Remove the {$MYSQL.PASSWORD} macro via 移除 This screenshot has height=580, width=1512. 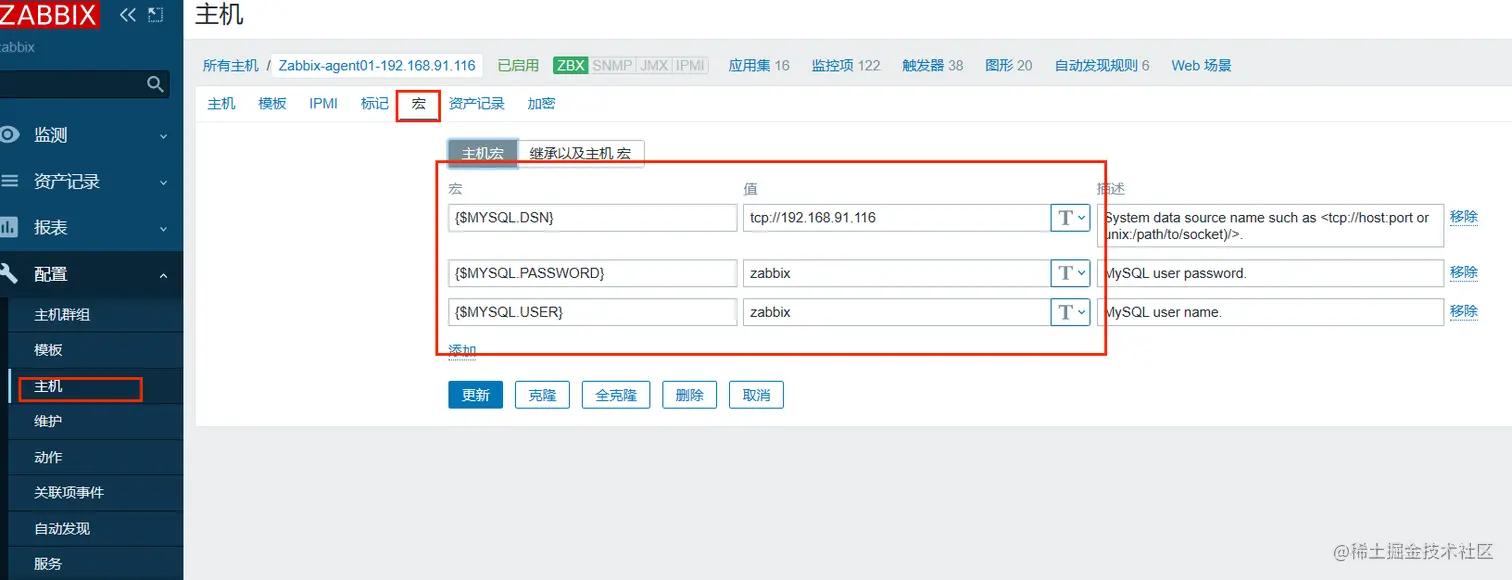[x=1464, y=272]
